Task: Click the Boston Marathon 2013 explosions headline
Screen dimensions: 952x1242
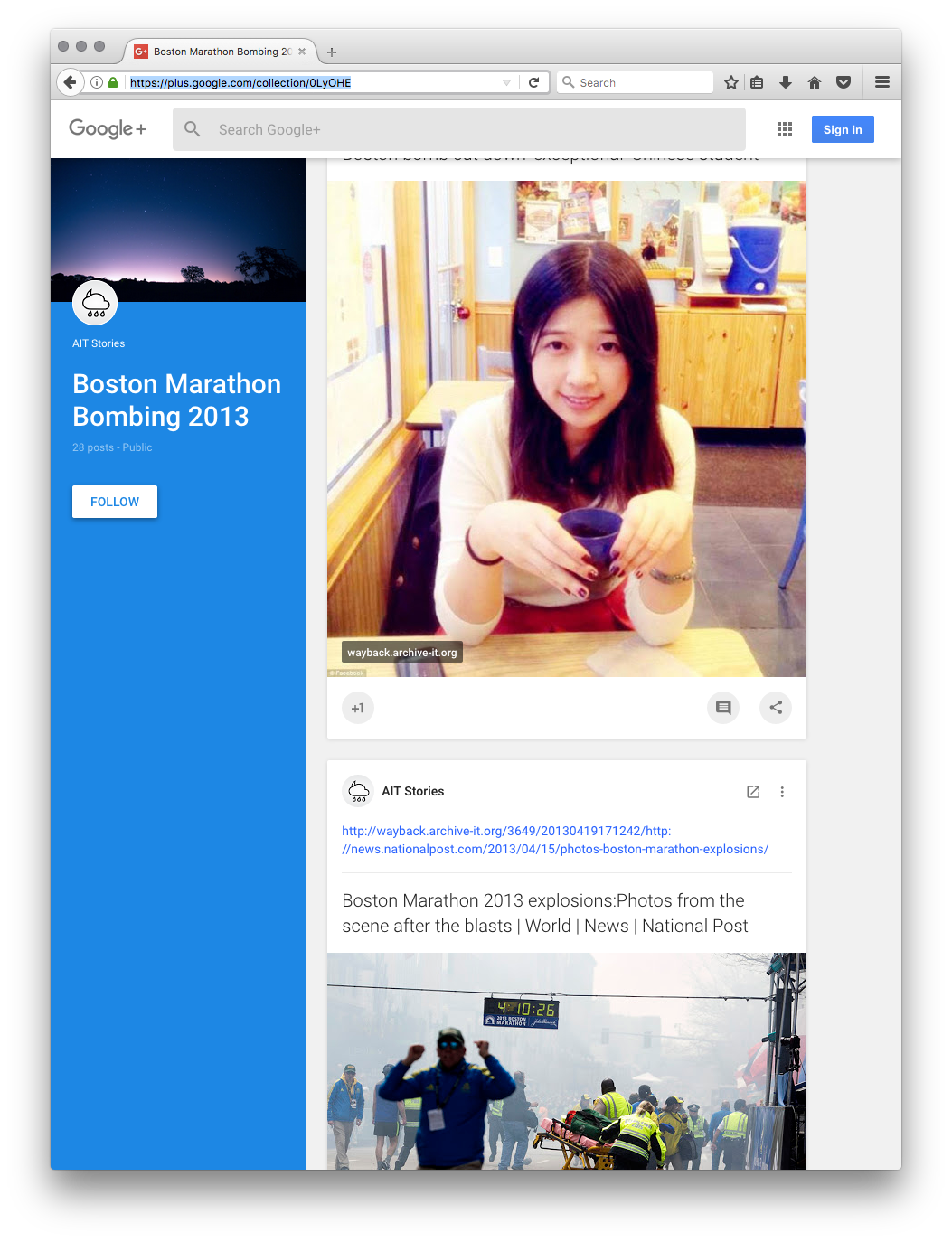Action: point(545,913)
